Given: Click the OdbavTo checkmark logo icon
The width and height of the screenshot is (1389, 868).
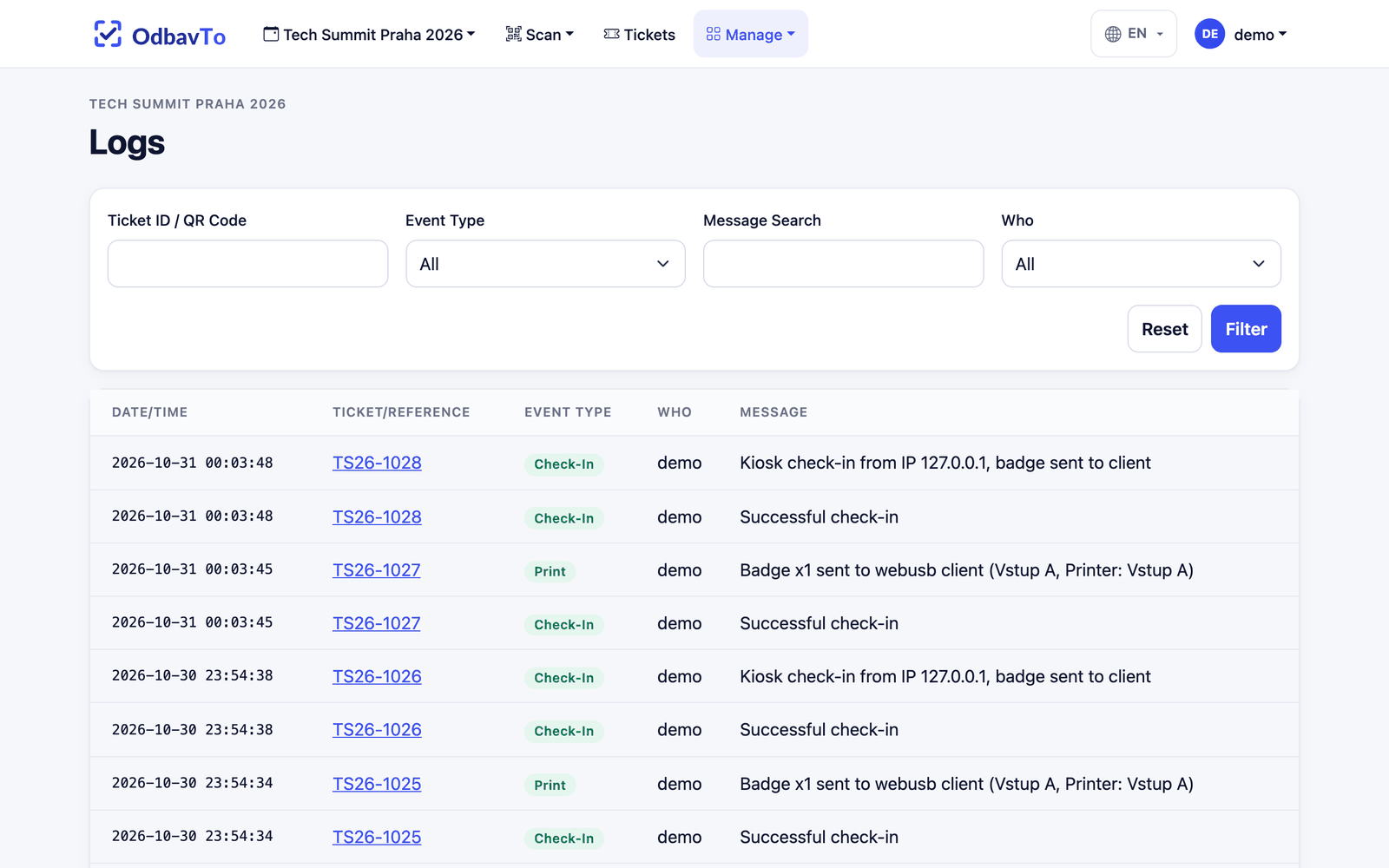Looking at the screenshot, I should [x=108, y=34].
